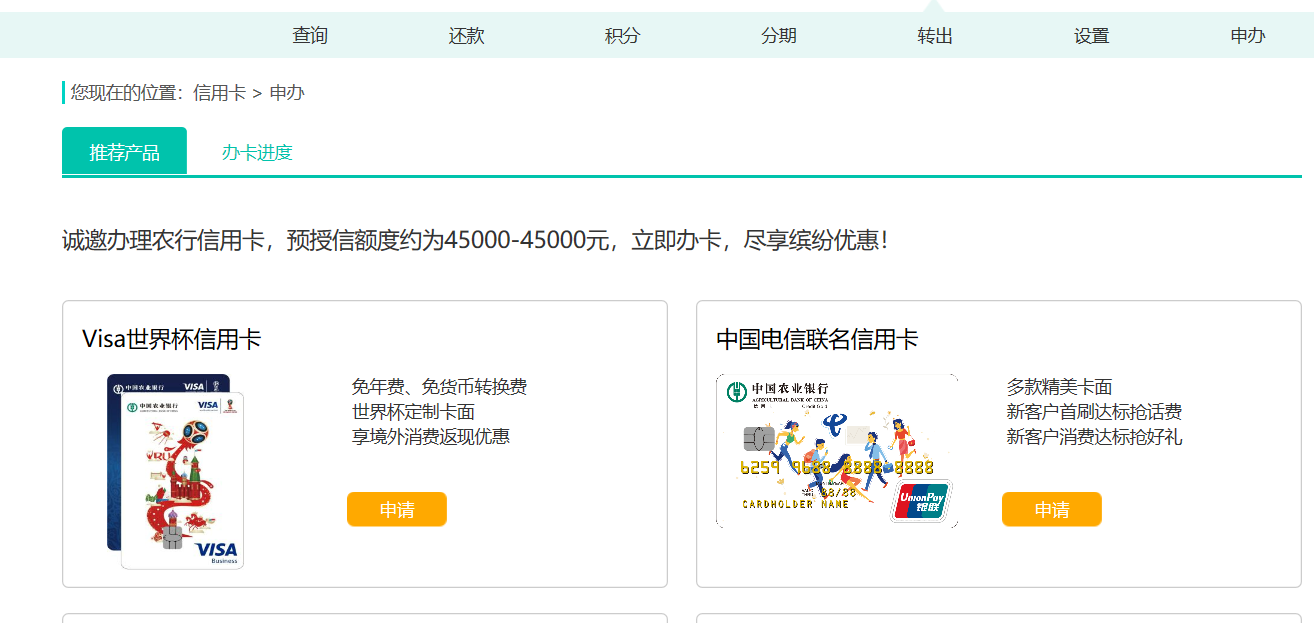This screenshot has height=623, width=1314.
Task: Click the Visa世界杯信用卡 title
Action: click(x=172, y=339)
